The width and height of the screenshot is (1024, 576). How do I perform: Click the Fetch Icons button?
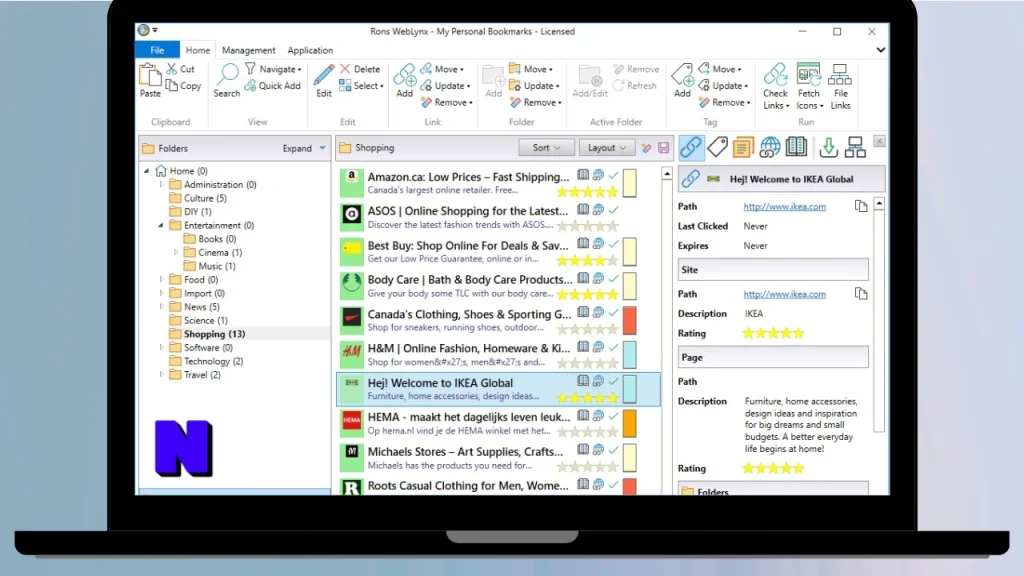(x=809, y=86)
